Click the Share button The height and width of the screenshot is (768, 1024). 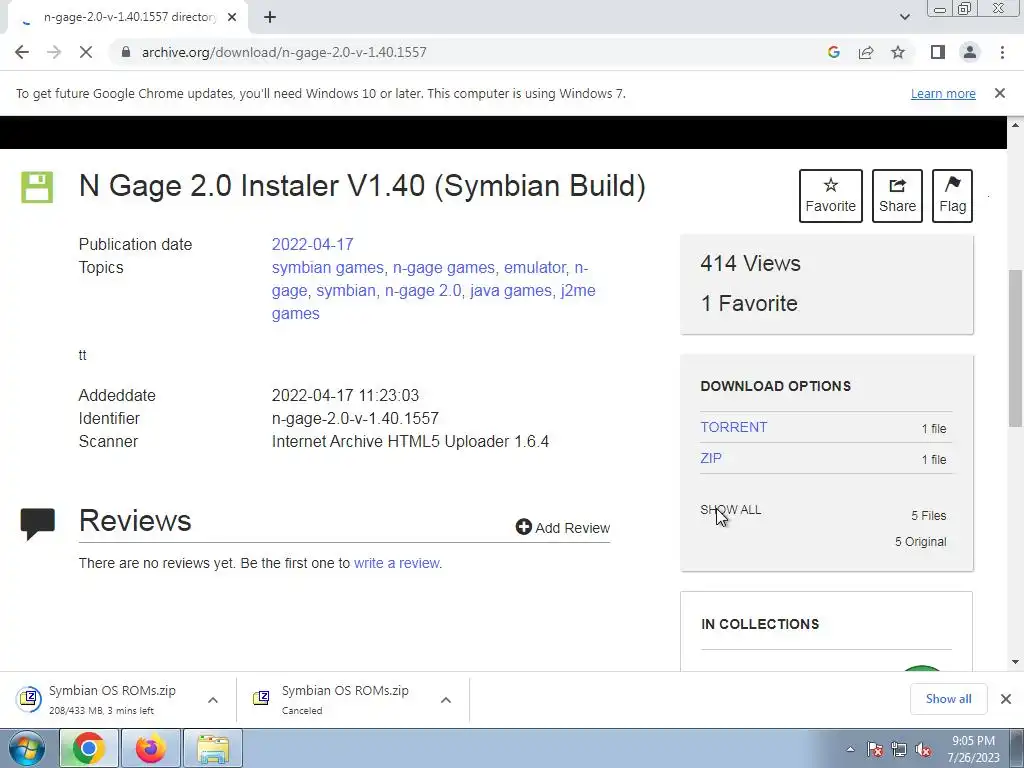(897, 196)
